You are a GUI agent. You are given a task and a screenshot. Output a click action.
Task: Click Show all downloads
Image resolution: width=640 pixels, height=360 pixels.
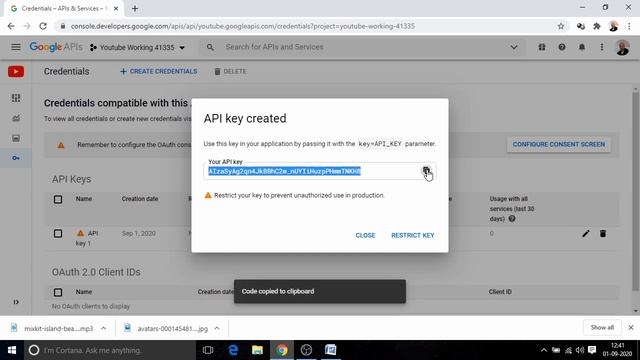click(x=602, y=327)
